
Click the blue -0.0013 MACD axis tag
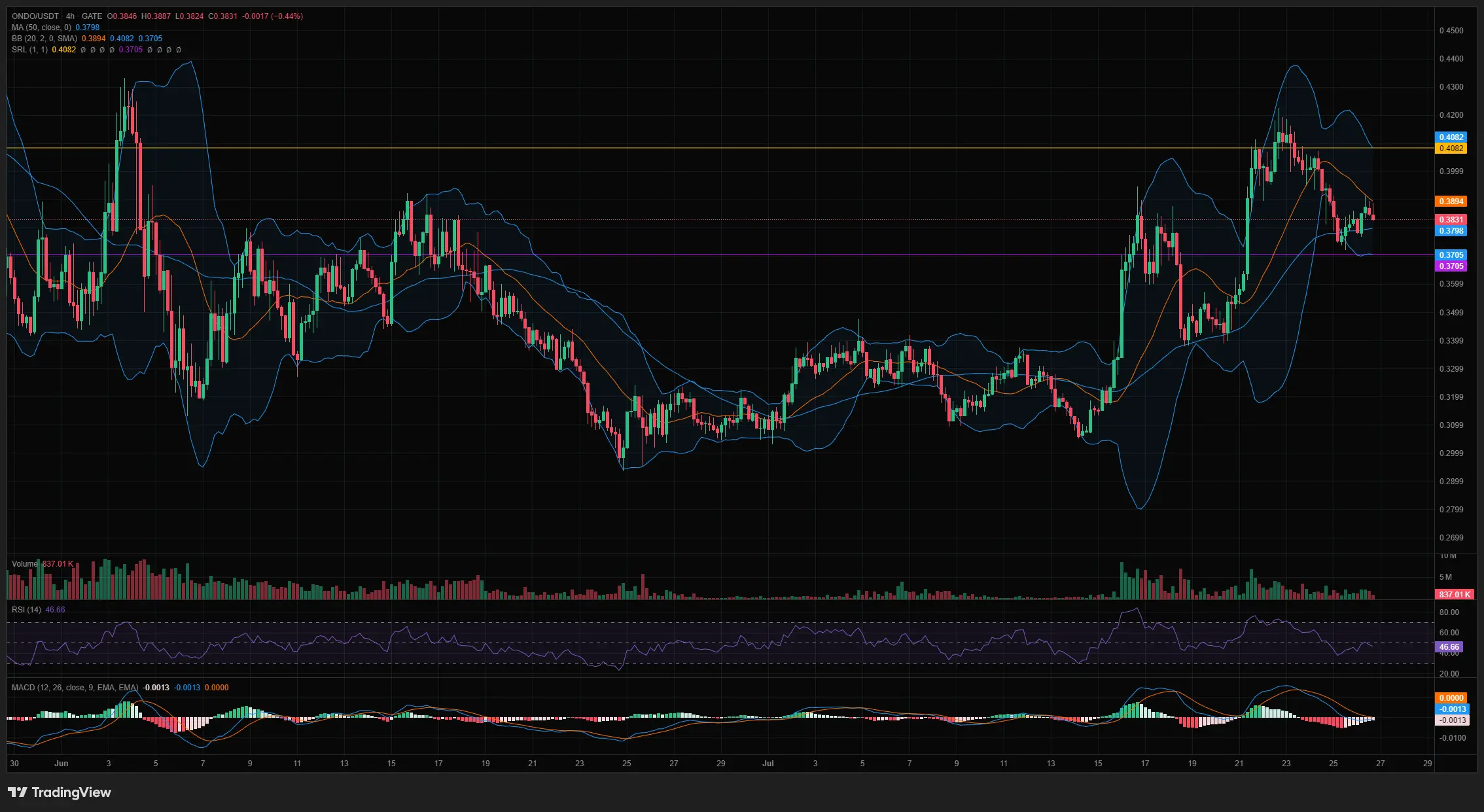(x=1452, y=709)
